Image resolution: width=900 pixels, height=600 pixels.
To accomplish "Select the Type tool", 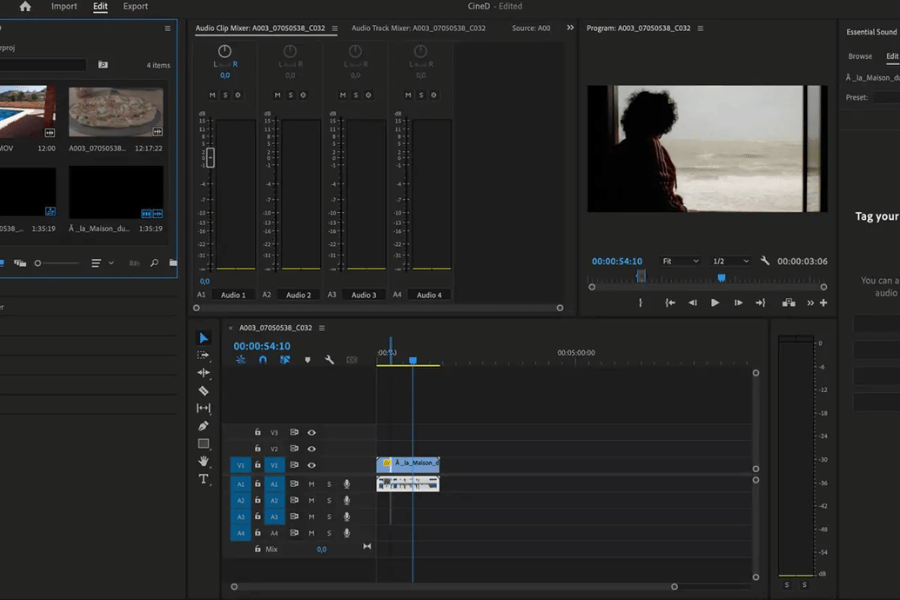I will [204, 479].
